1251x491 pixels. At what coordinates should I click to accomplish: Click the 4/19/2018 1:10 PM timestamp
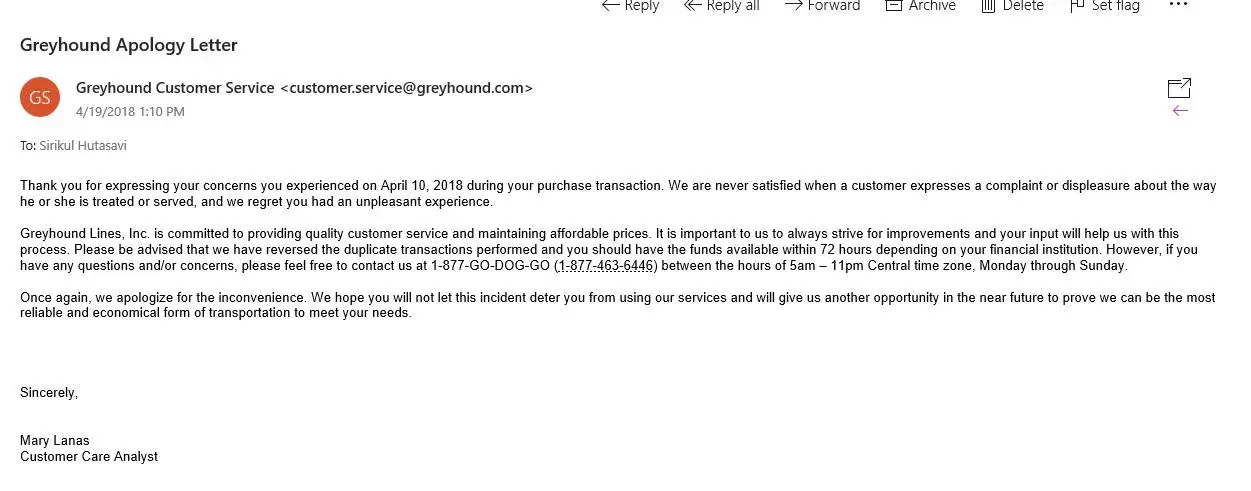[x=130, y=112]
